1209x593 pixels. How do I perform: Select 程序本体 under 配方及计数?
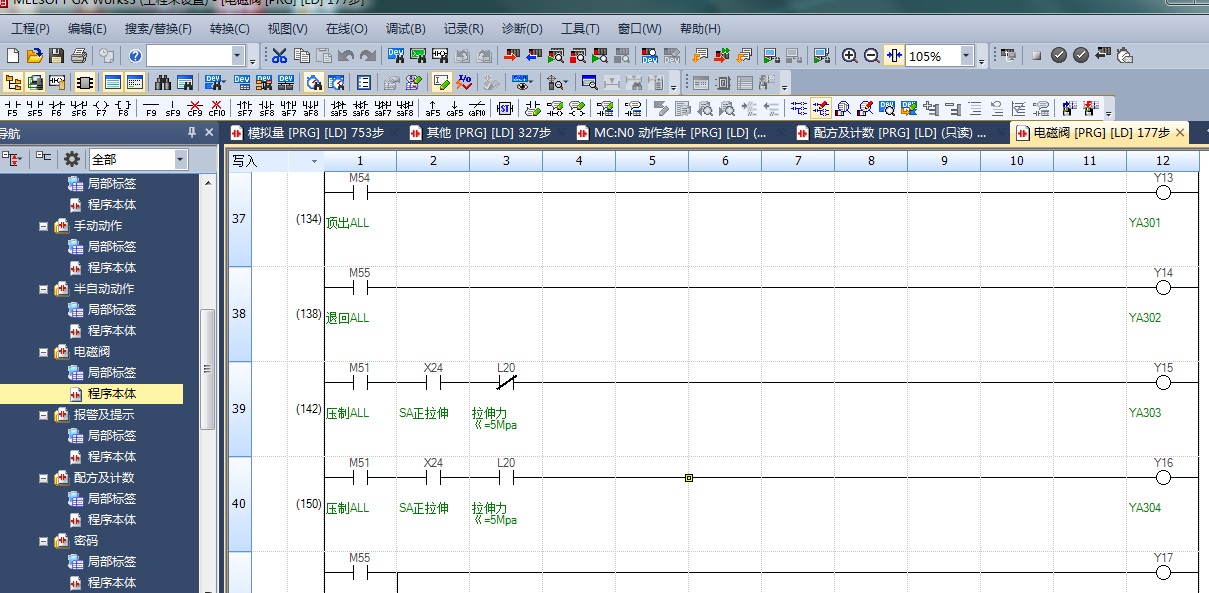tap(111, 520)
